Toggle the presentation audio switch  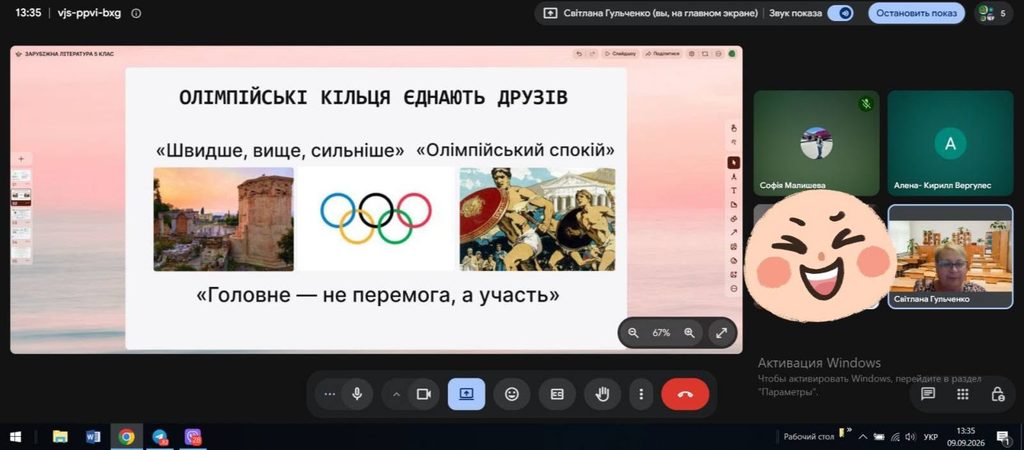pyautogui.click(x=840, y=13)
